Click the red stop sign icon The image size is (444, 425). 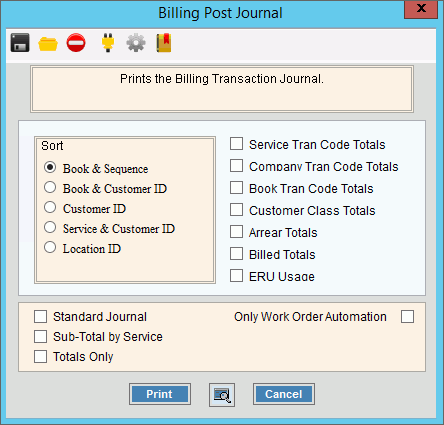tap(76, 43)
